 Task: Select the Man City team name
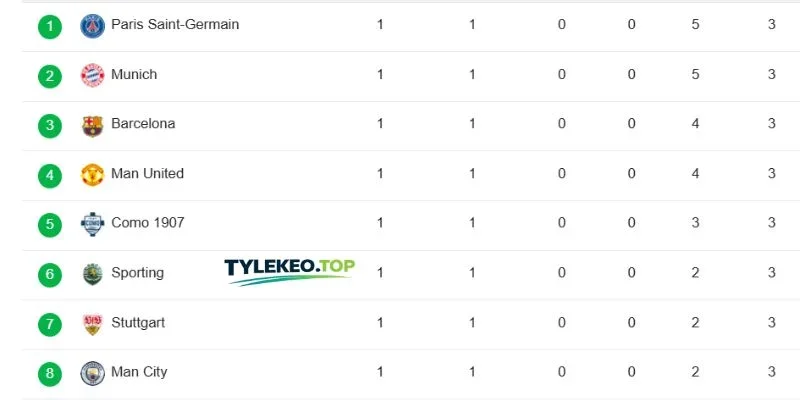[139, 372]
